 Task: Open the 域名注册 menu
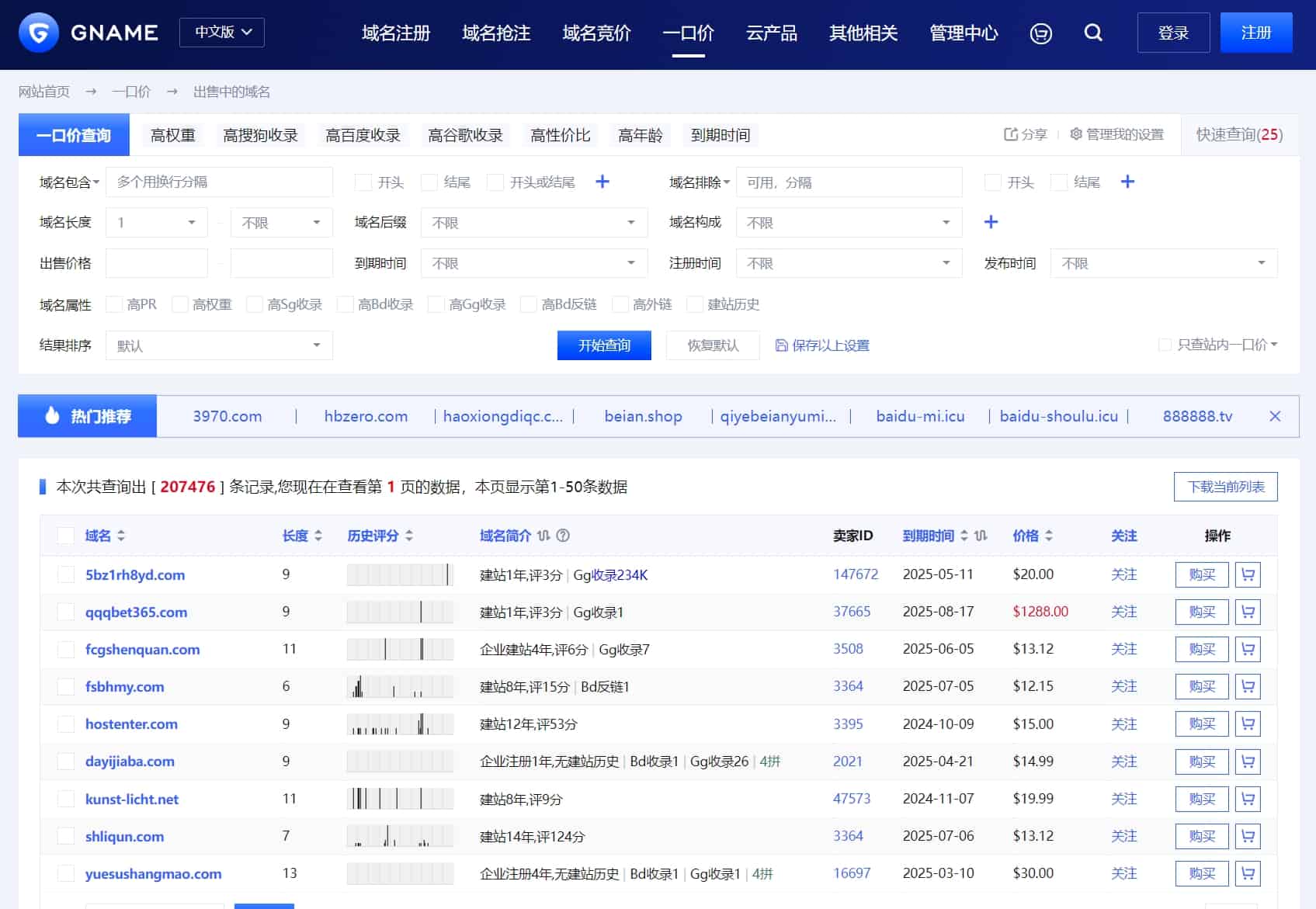[x=394, y=33]
